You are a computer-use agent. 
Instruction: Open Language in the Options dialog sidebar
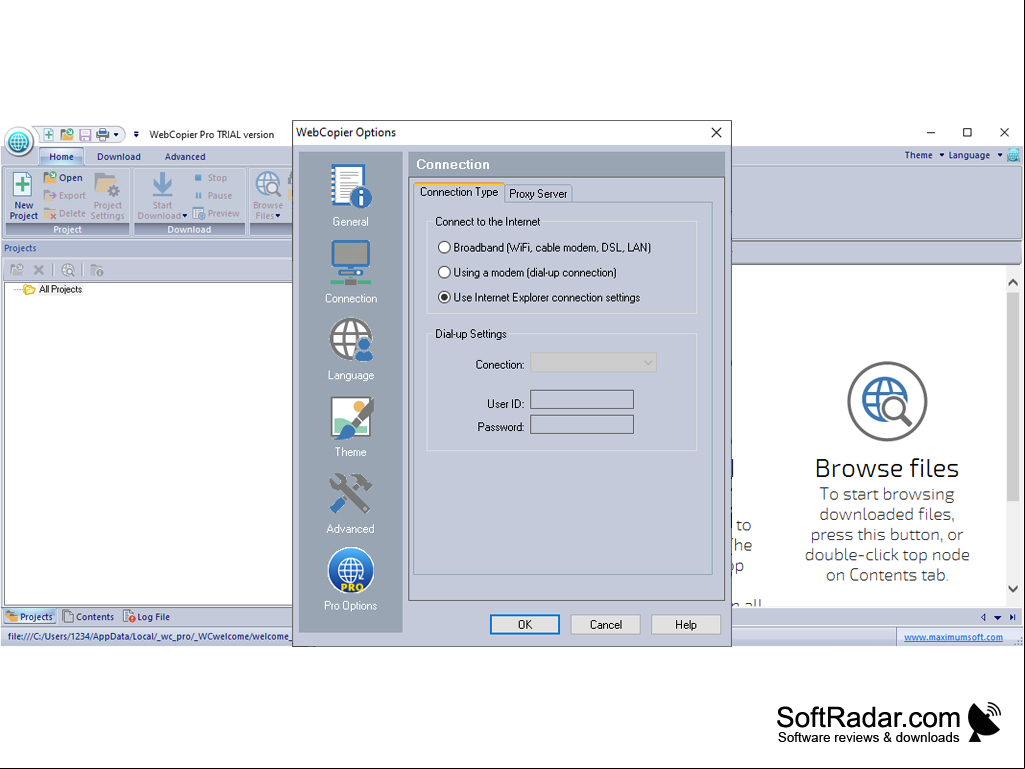click(x=350, y=349)
